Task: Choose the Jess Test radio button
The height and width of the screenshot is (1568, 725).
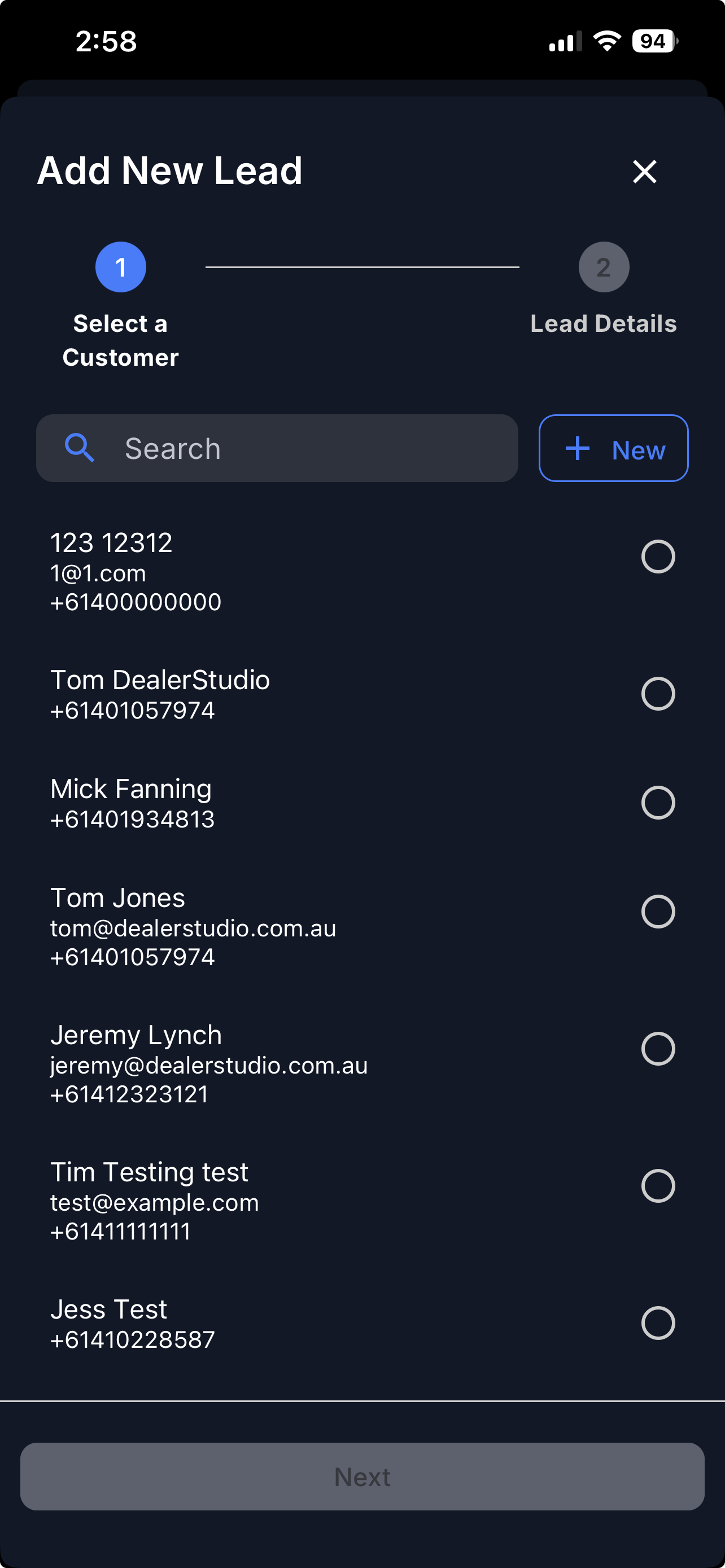Action: coord(658,1322)
